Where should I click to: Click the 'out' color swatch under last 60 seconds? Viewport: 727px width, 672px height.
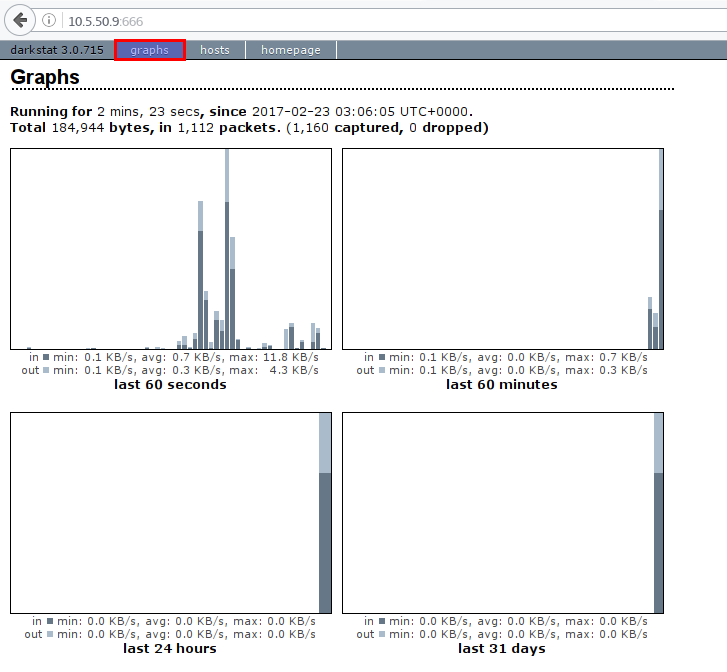pos(46,370)
